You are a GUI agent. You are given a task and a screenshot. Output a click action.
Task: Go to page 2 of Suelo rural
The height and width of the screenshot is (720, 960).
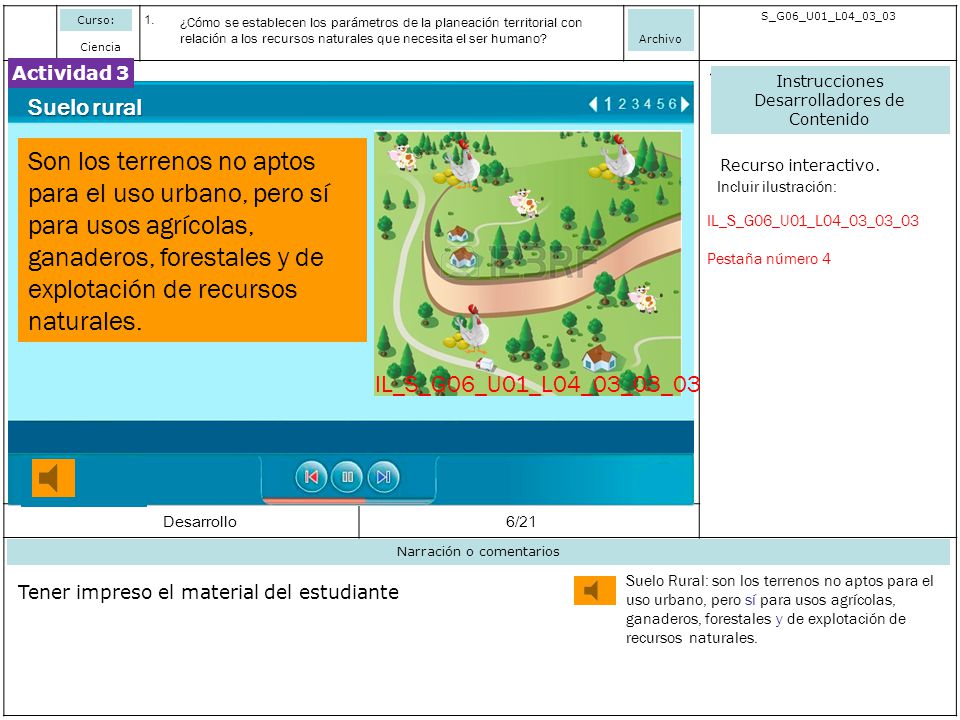click(x=622, y=104)
